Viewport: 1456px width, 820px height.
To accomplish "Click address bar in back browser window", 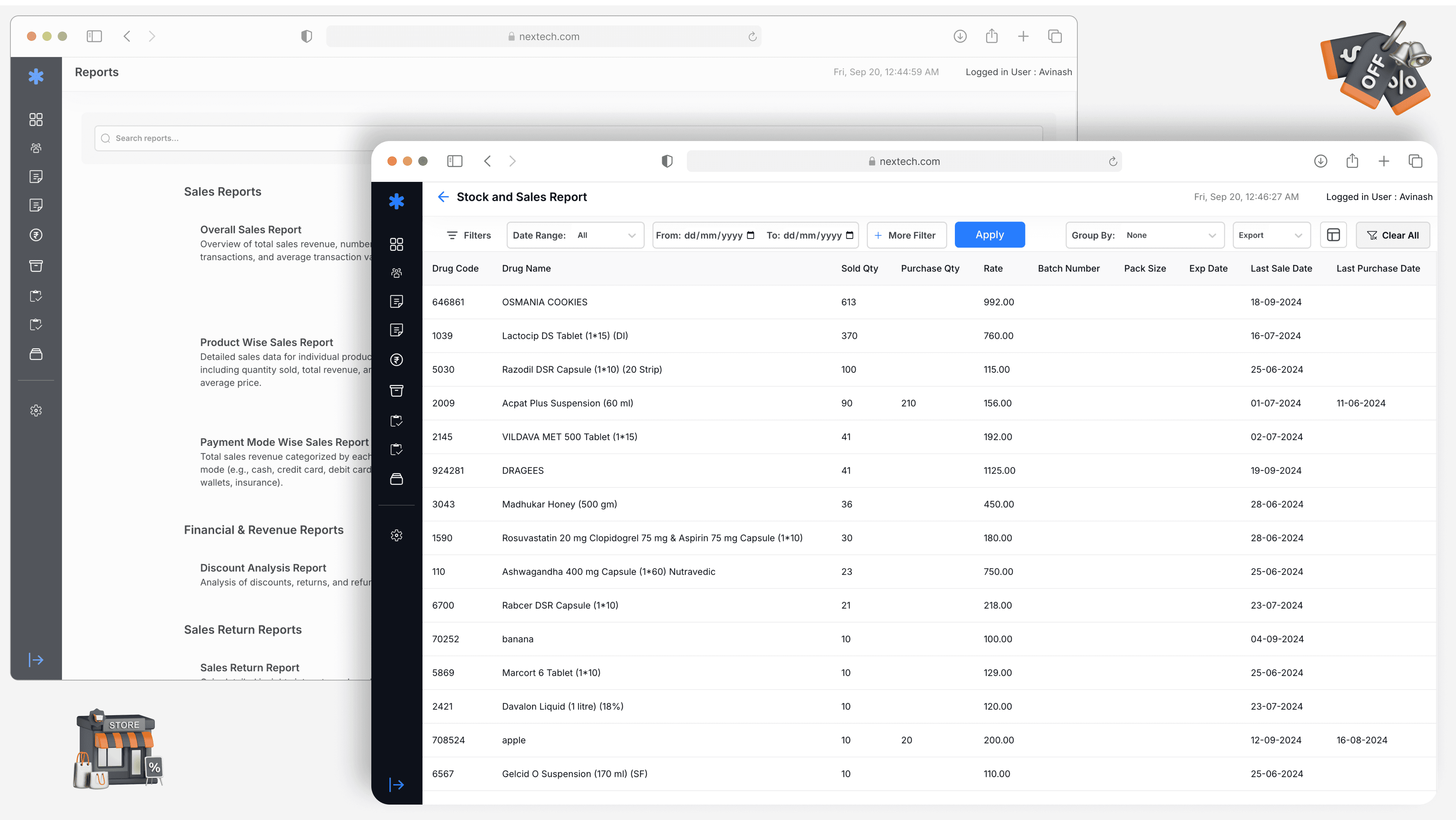I will [x=543, y=36].
